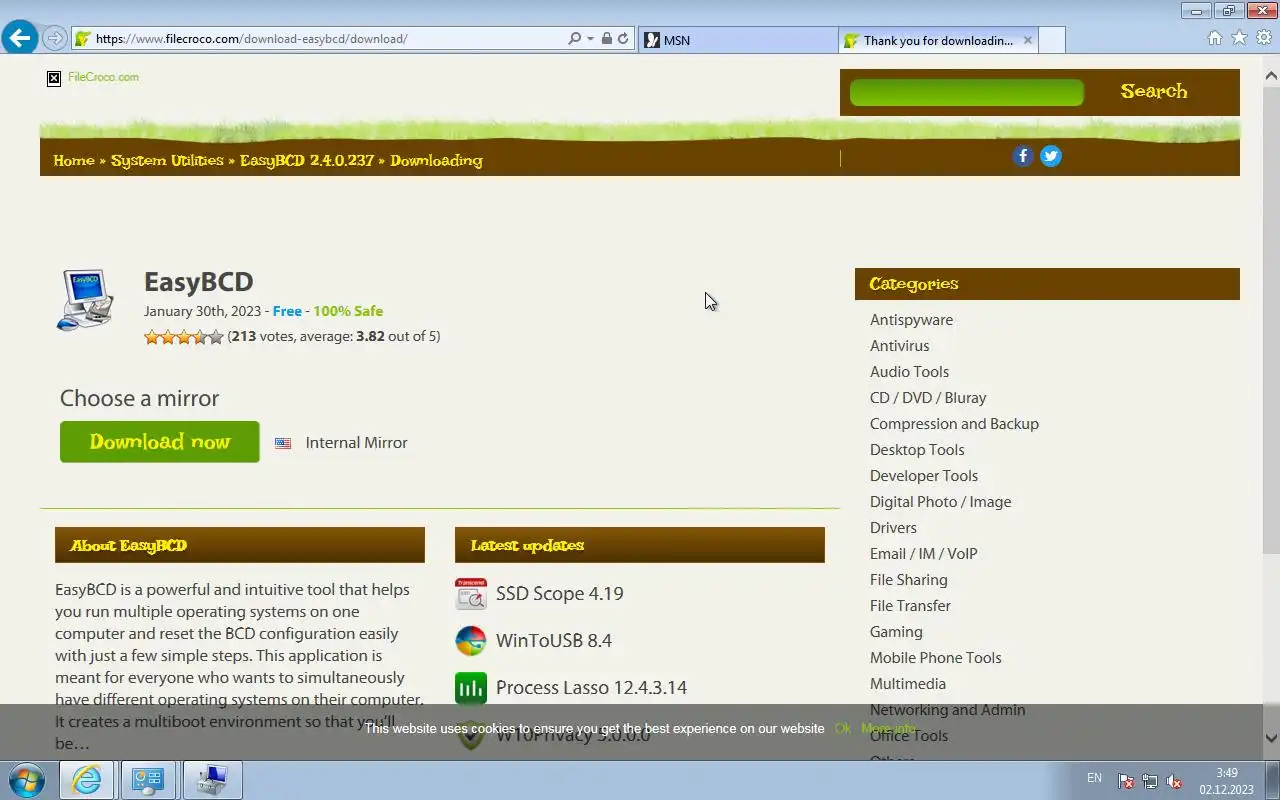Image resolution: width=1280 pixels, height=800 pixels.
Task: Open System Utilities breadcrumb link
Action: pyautogui.click(x=167, y=160)
